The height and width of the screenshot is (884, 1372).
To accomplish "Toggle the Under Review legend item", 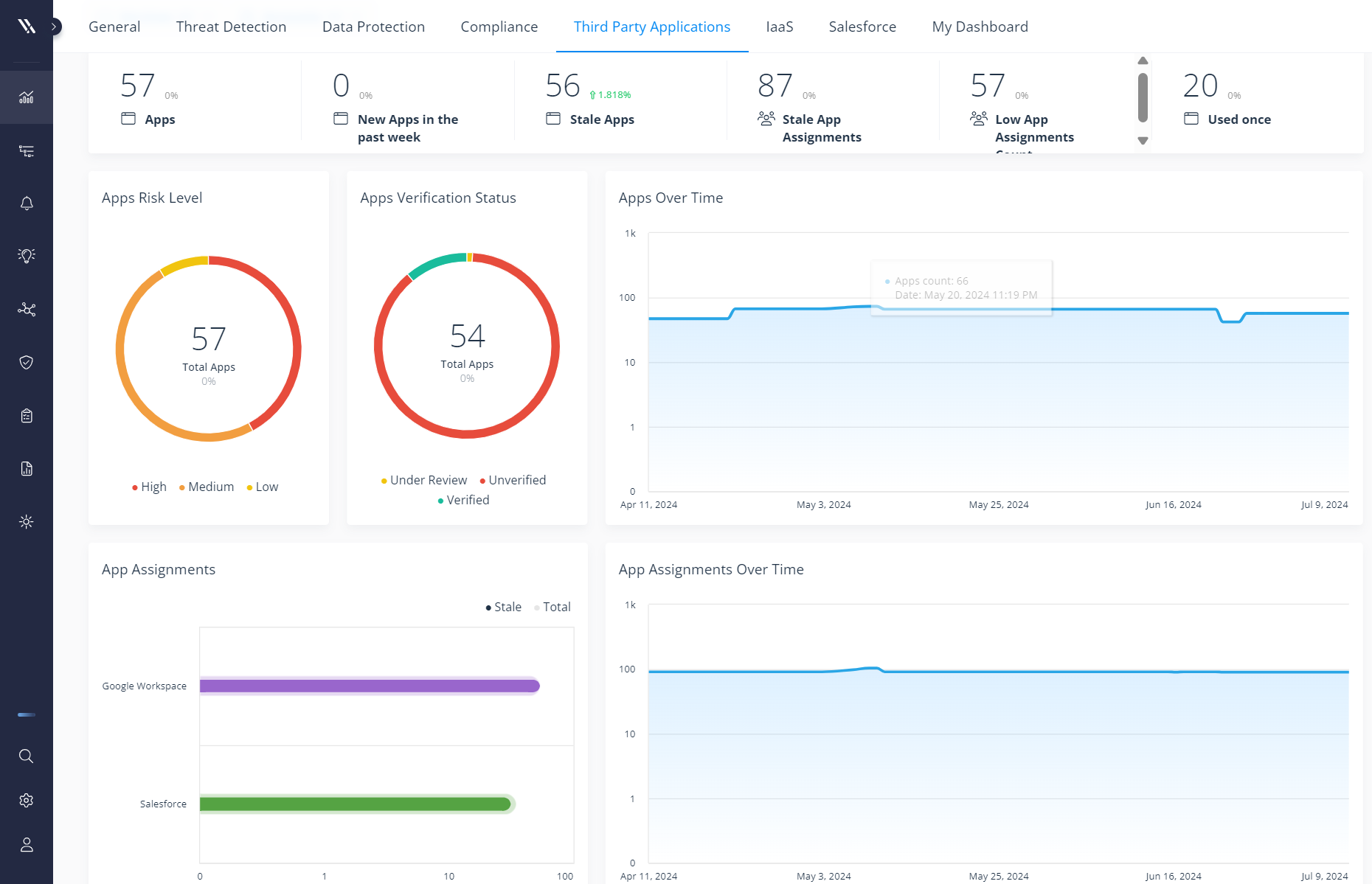I will tap(424, 480).
